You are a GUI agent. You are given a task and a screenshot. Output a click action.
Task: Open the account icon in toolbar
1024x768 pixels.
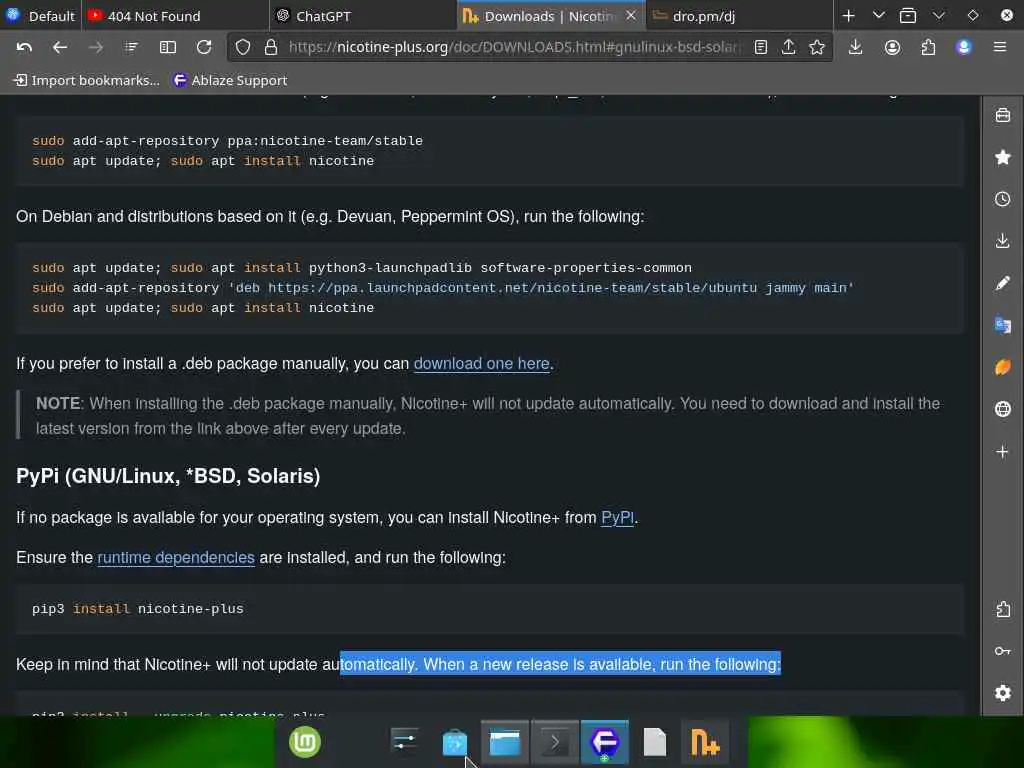point(892,47)
